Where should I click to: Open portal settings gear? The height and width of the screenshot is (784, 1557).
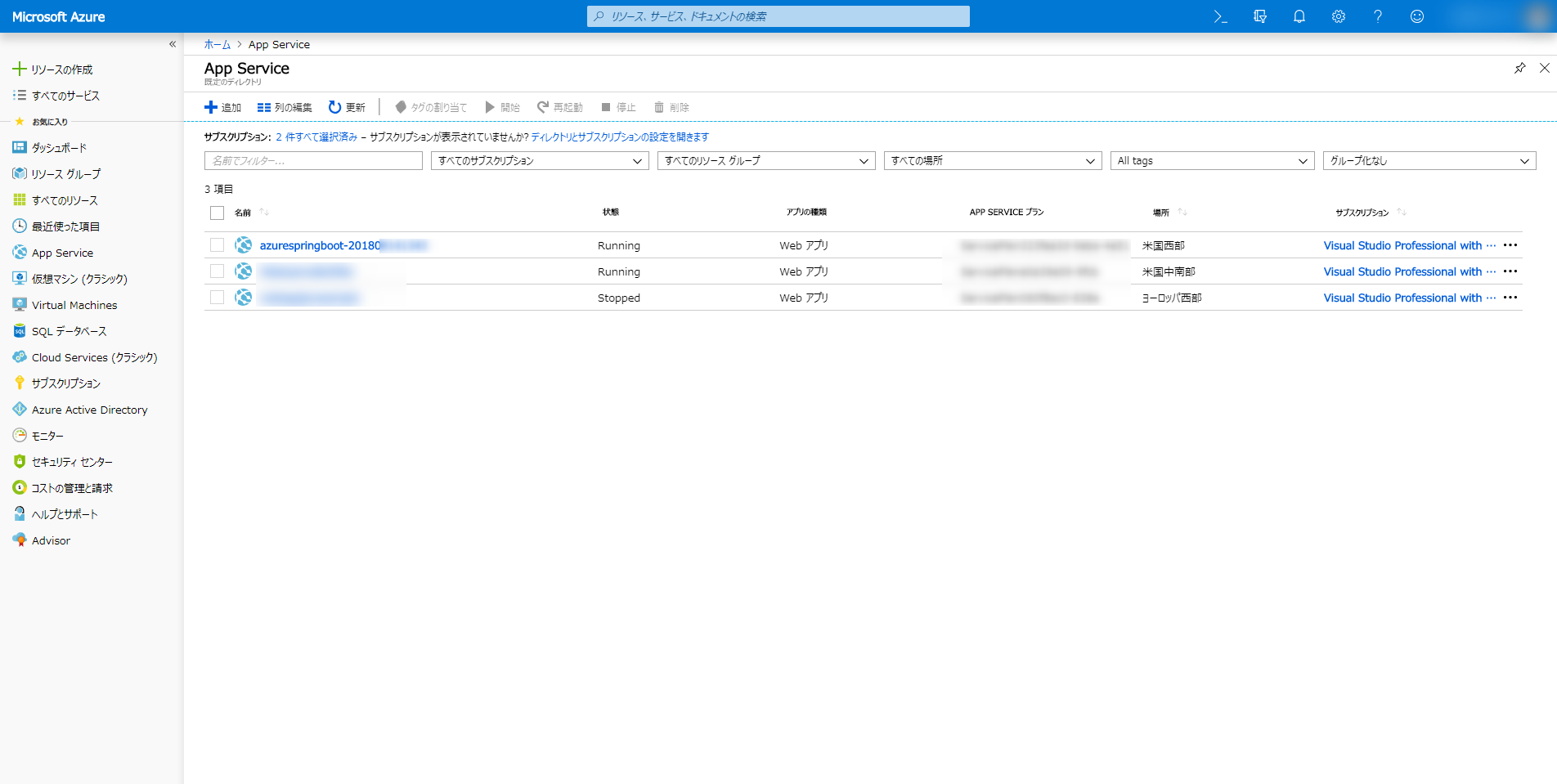tap(1338, 16)
